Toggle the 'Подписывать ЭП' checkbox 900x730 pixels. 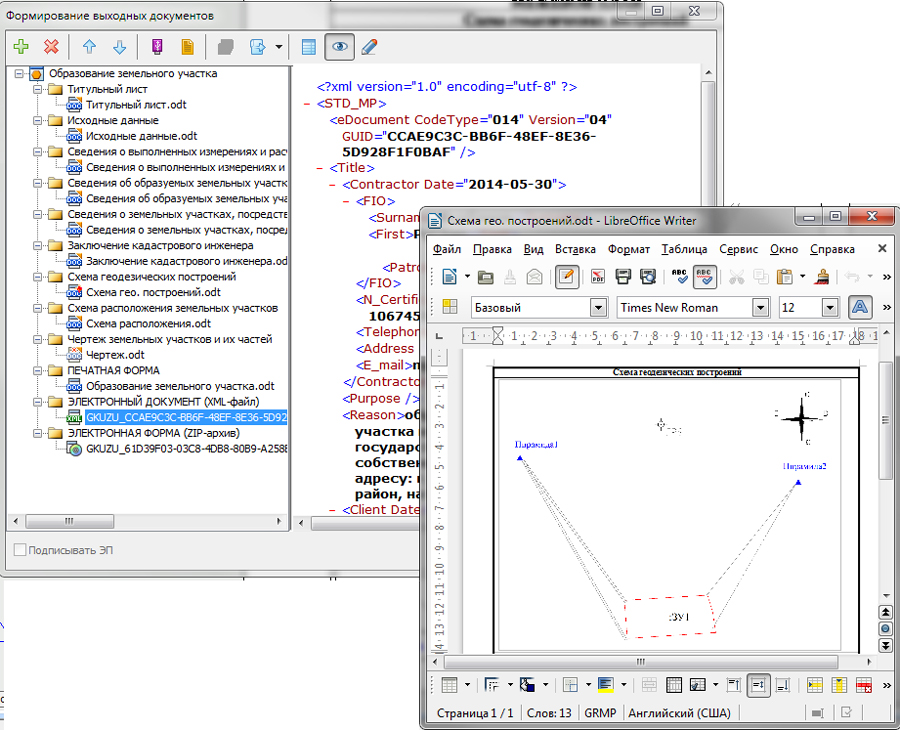click(20, 550)
